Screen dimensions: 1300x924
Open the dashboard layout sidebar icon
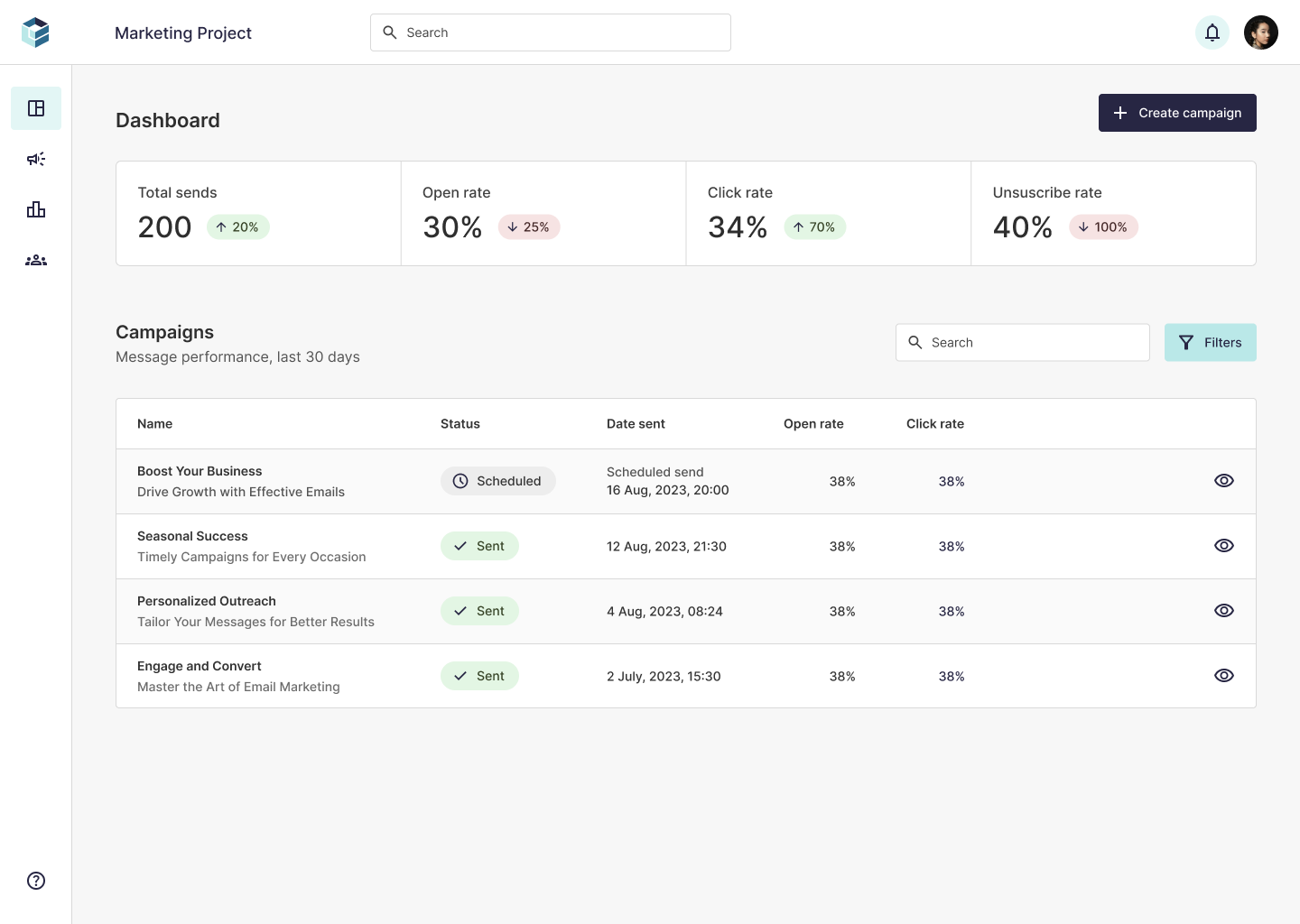36,108
